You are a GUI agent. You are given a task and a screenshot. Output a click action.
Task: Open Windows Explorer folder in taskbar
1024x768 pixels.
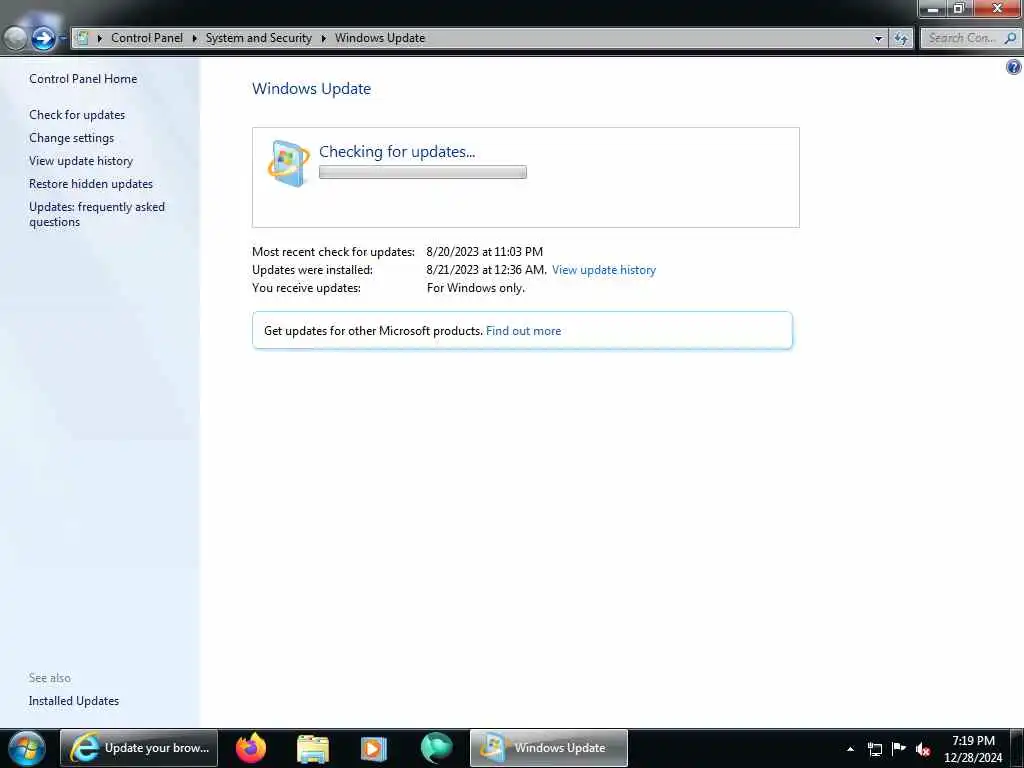coord(313,748)
